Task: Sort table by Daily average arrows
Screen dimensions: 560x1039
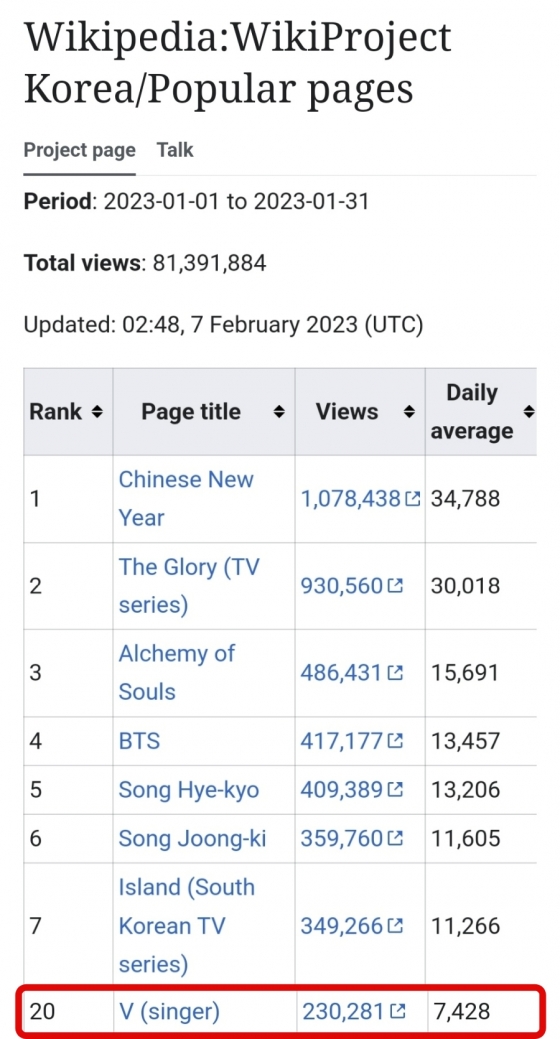Action: coord(528,412)
